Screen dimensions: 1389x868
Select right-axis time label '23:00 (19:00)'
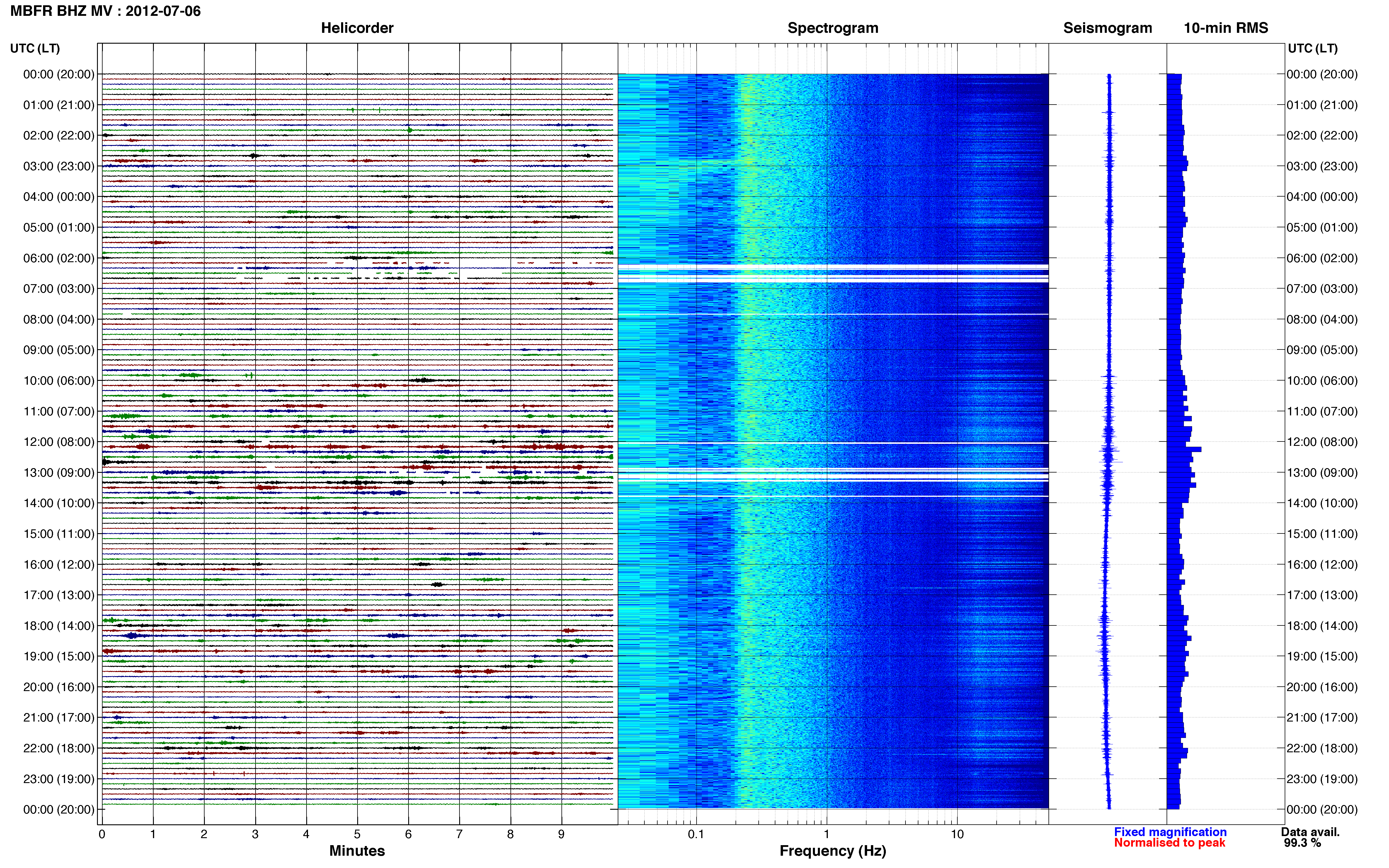coord(1322,779)
